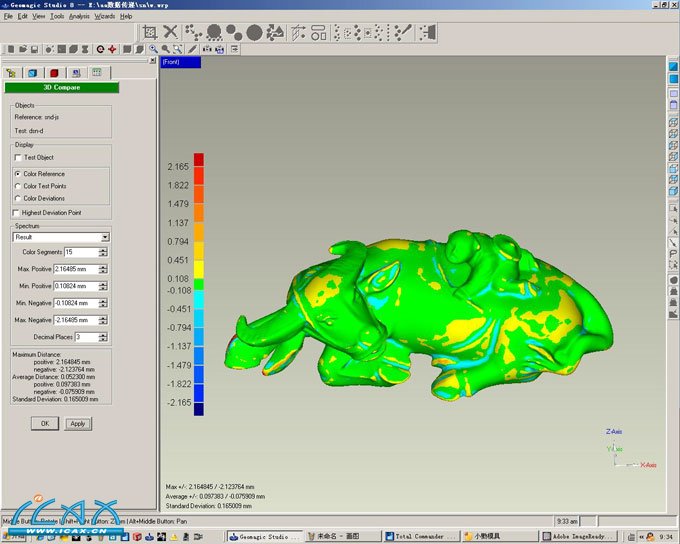Screen dimensions: 680x544
Task: Open the Spectrum Result dropdown
Action: pyautogui.click(x=105, y=237)
